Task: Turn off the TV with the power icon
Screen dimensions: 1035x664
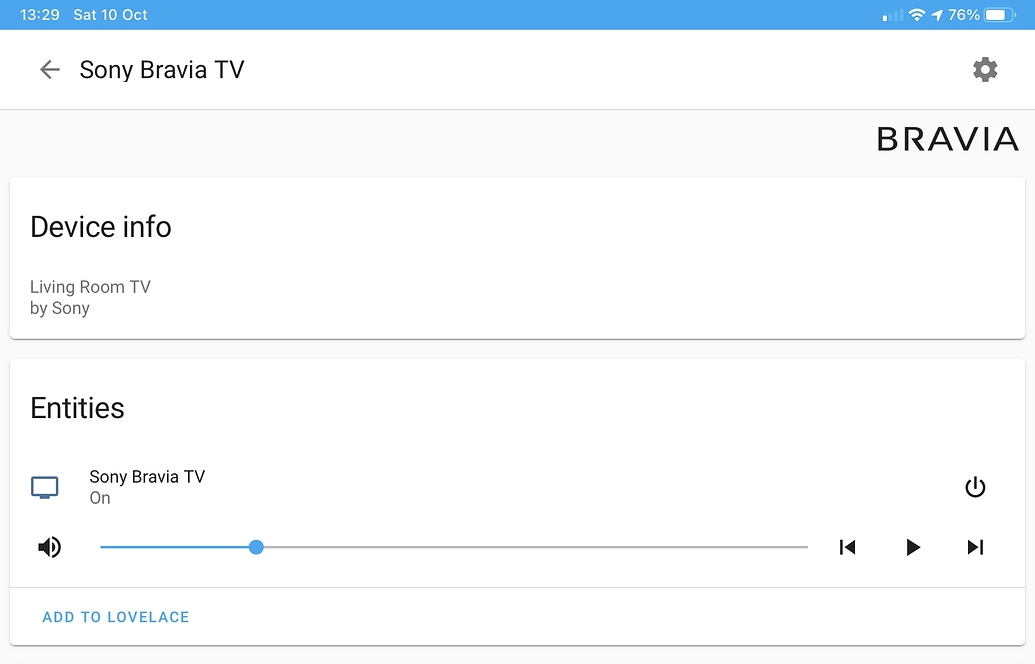Action: 975,487
